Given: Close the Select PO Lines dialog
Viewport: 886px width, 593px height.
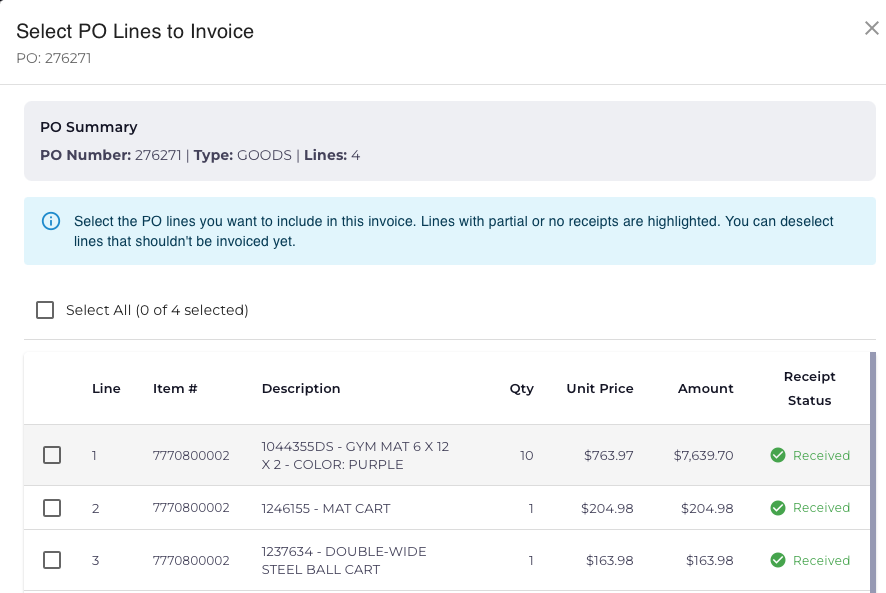Looking at the screenshot, I should pyautogui.click(x=871, y=28).
